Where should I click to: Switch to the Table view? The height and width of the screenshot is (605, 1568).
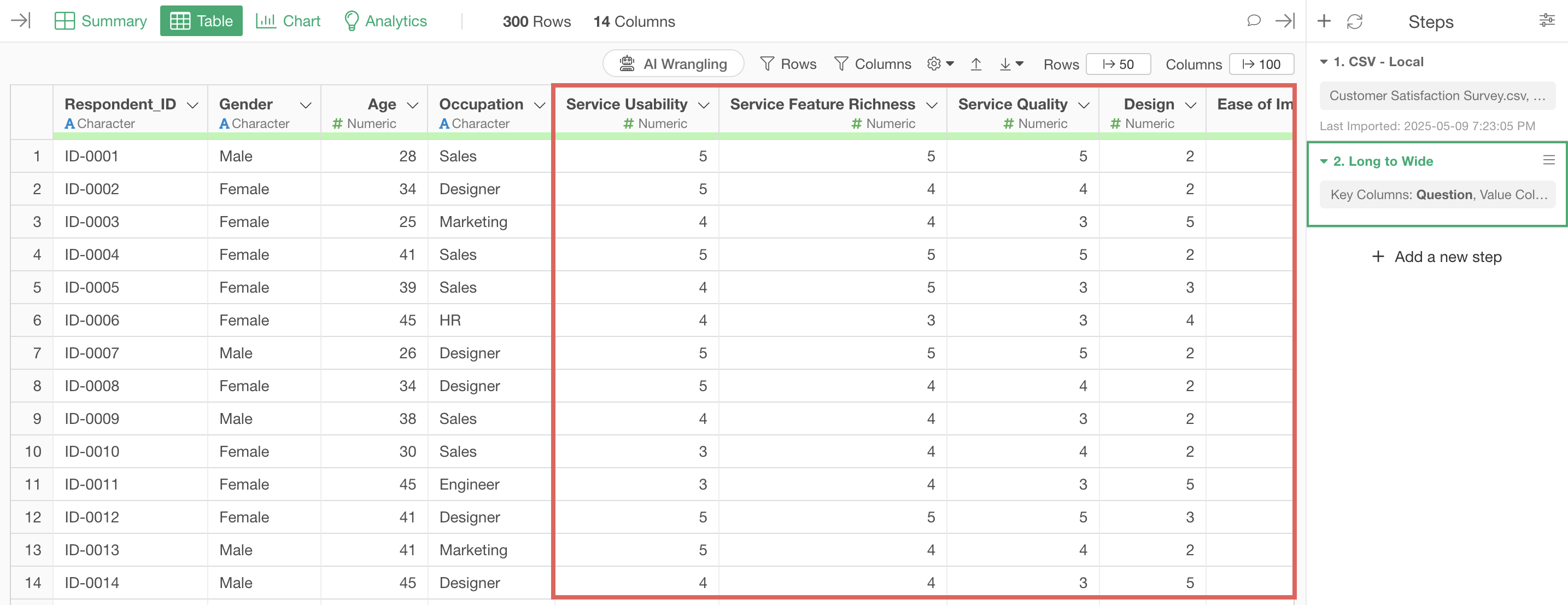coord(202,21)
